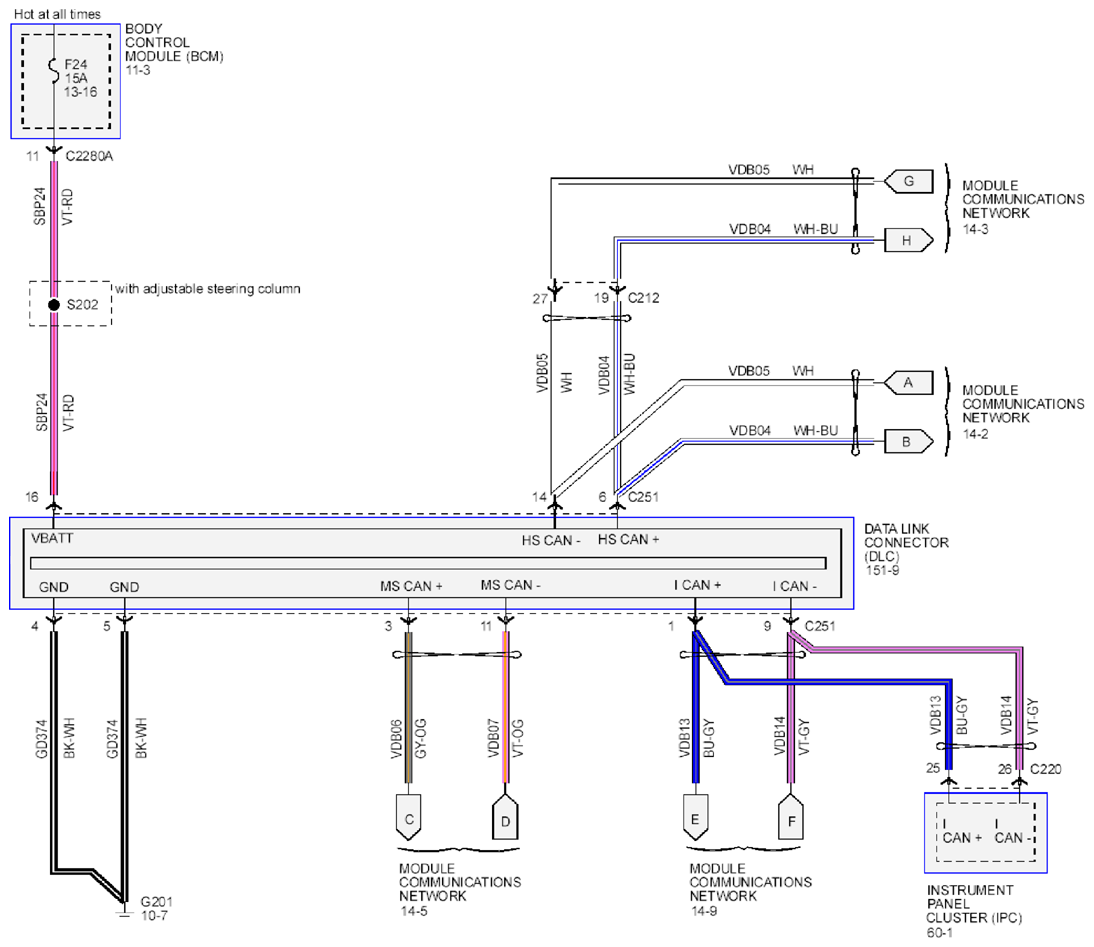Click the G201 ground symbol
Screen dimensions: 1094x947
124,911
